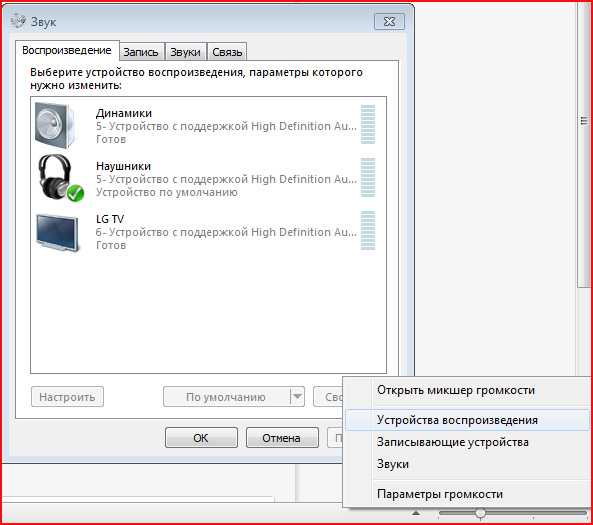593x525 pixels.
Task: Click the Наушники volume level meter
Action: coord(368,177)
